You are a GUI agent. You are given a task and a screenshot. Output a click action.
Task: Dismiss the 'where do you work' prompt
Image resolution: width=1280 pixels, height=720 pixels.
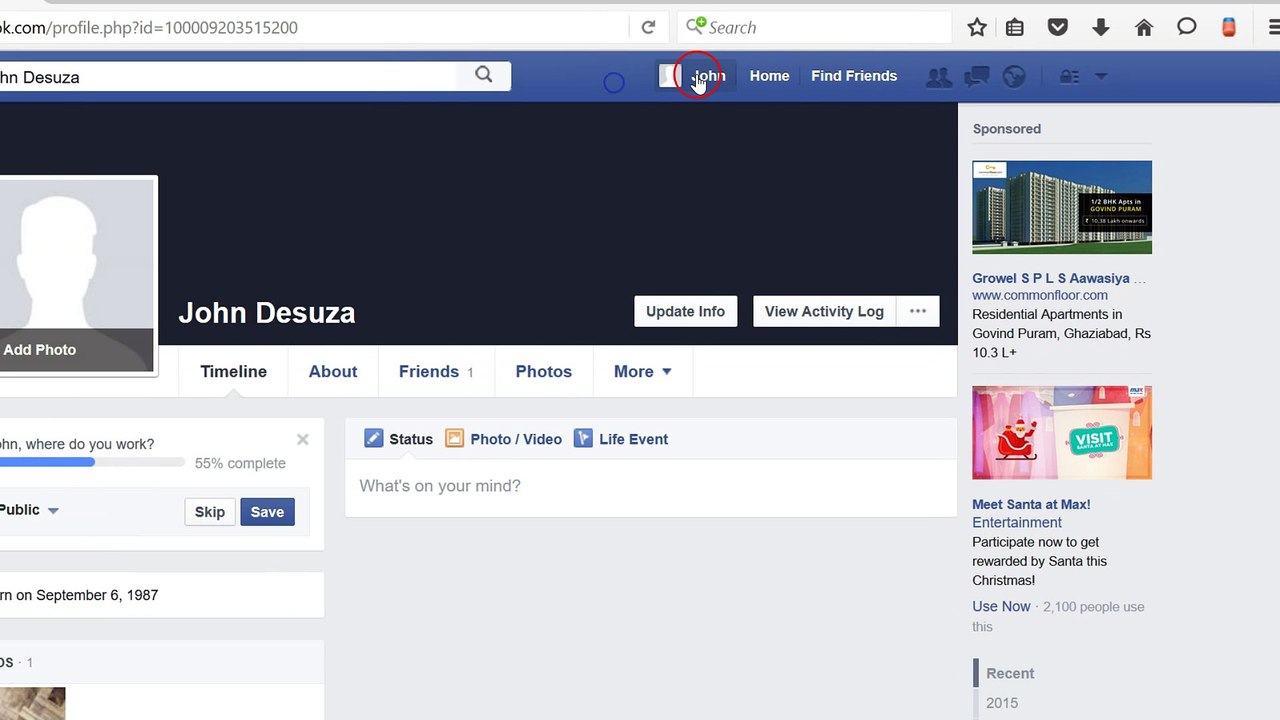pos(303,439)
